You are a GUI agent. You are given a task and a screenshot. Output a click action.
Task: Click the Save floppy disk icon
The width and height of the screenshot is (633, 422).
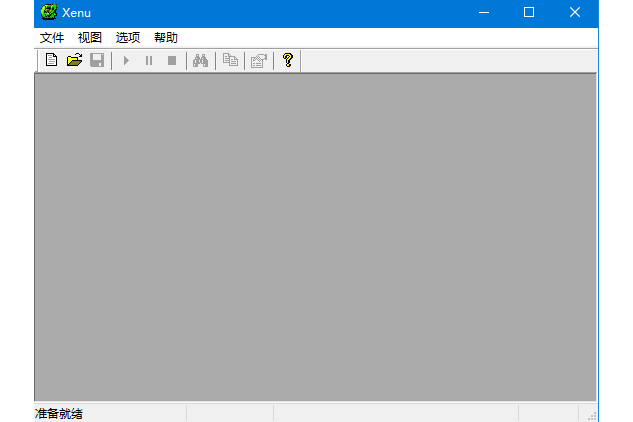coord(97,61)
